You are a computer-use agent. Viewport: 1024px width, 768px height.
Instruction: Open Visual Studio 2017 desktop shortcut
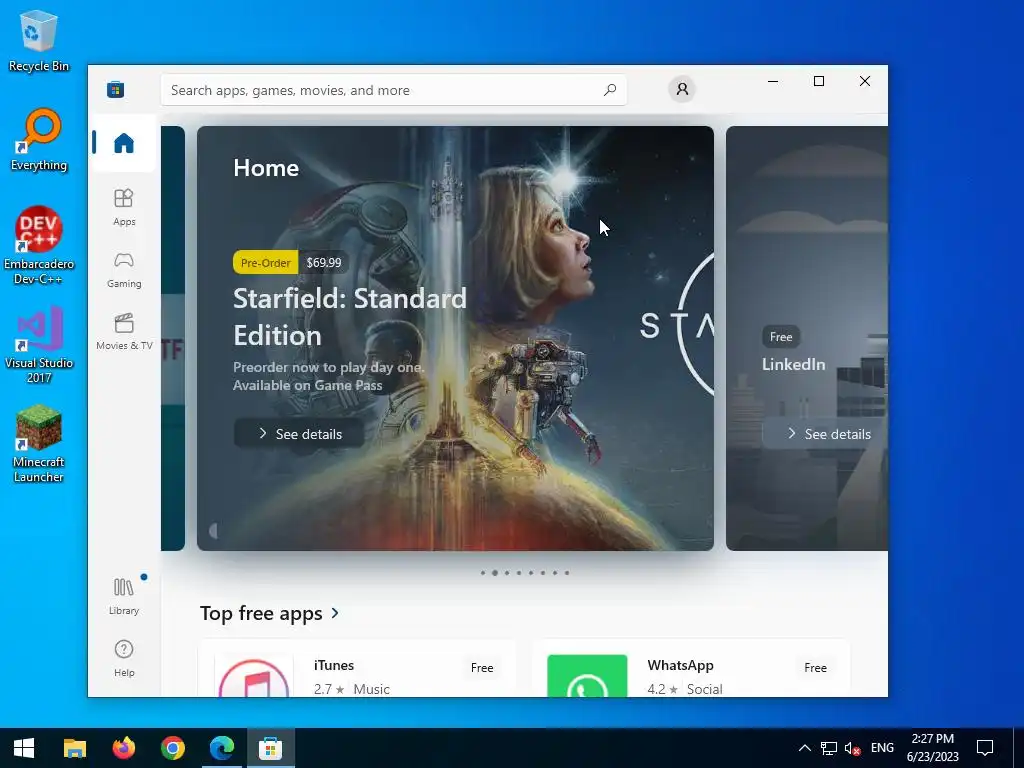39,344
